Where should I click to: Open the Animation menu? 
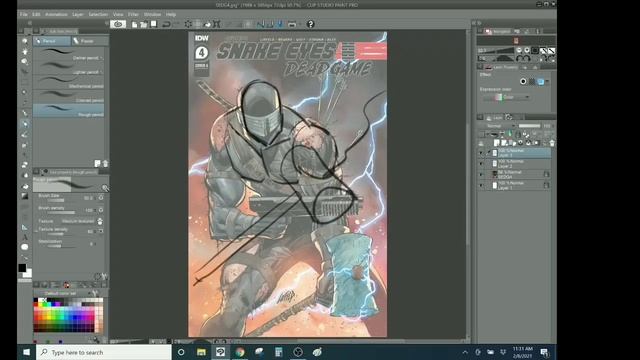56,14
